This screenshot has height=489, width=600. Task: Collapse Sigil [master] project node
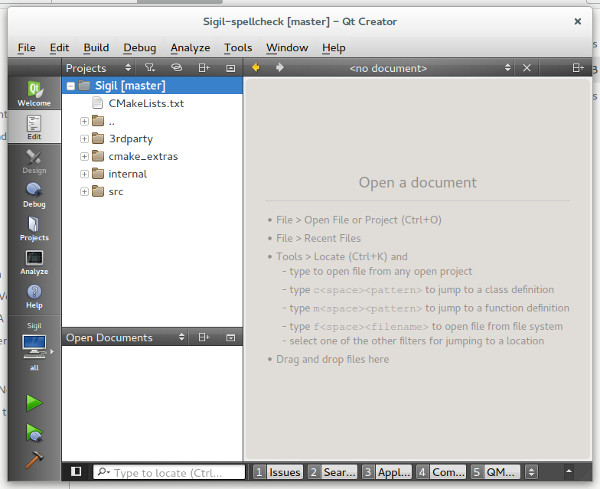click(71, 86)
